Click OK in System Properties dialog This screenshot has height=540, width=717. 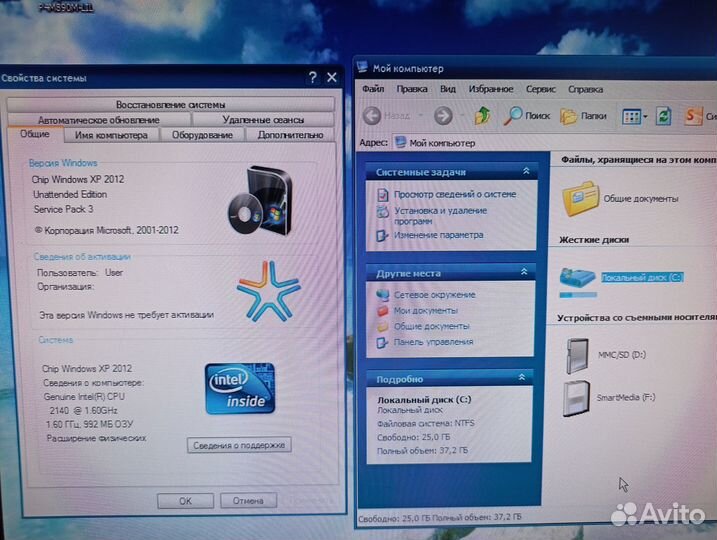185,501
